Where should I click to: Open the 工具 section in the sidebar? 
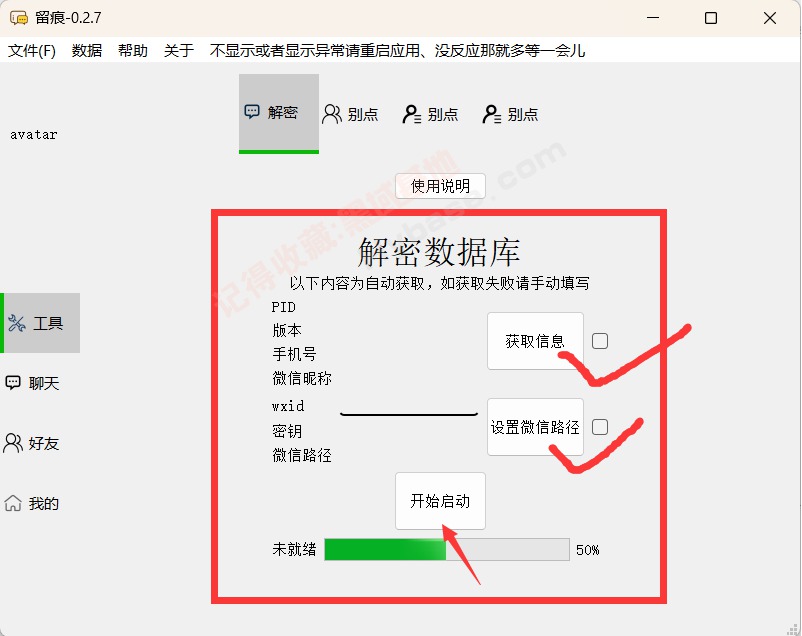pos(41,323)
